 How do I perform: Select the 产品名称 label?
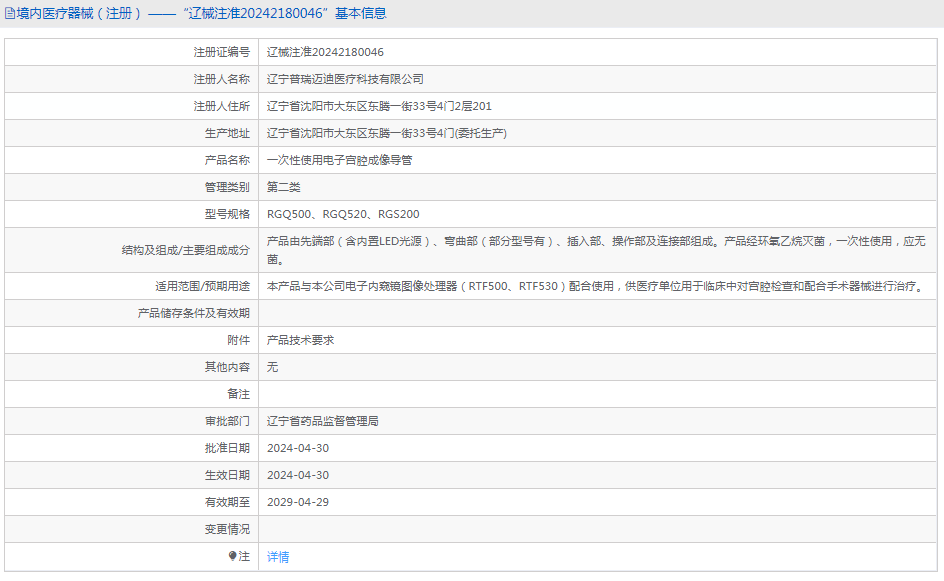click(227, 160)
